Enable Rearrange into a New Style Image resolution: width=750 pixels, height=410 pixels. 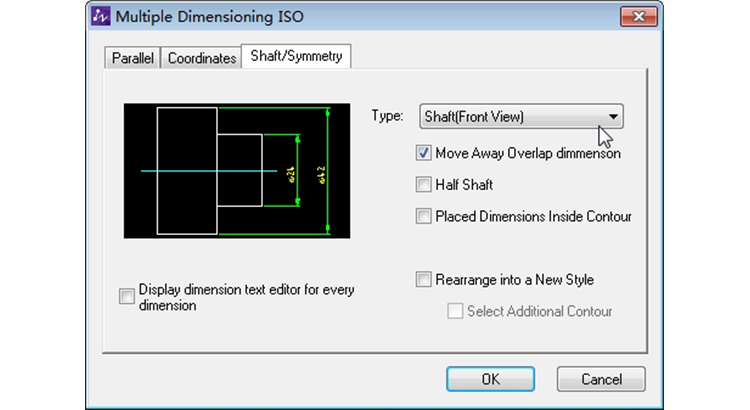424,280
